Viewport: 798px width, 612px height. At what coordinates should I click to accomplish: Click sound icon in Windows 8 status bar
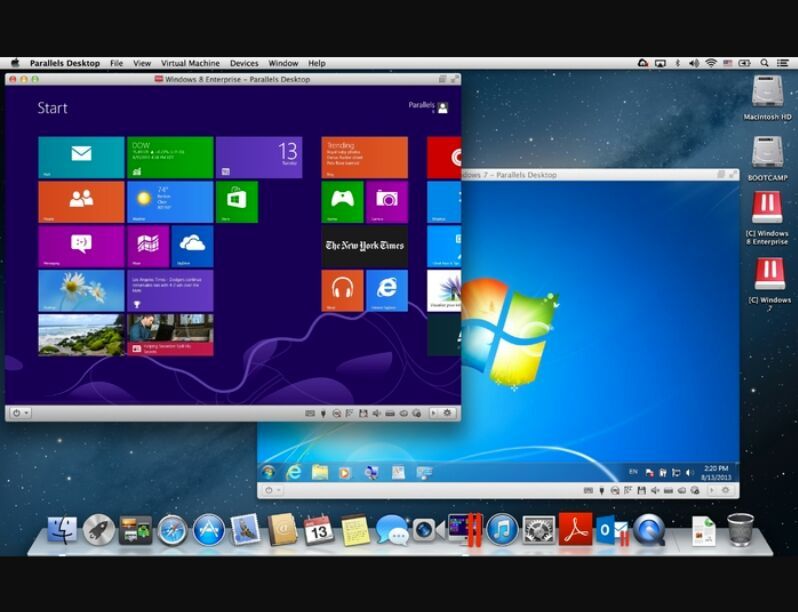point(376,413)
